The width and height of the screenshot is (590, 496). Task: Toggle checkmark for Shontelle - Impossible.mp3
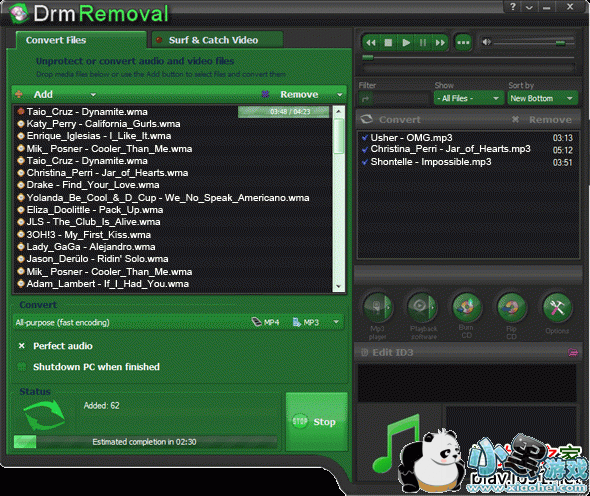(365, 162)
